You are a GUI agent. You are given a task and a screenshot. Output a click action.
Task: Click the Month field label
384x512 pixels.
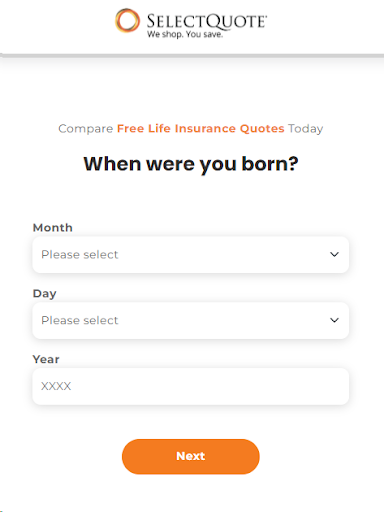[53, 228]
